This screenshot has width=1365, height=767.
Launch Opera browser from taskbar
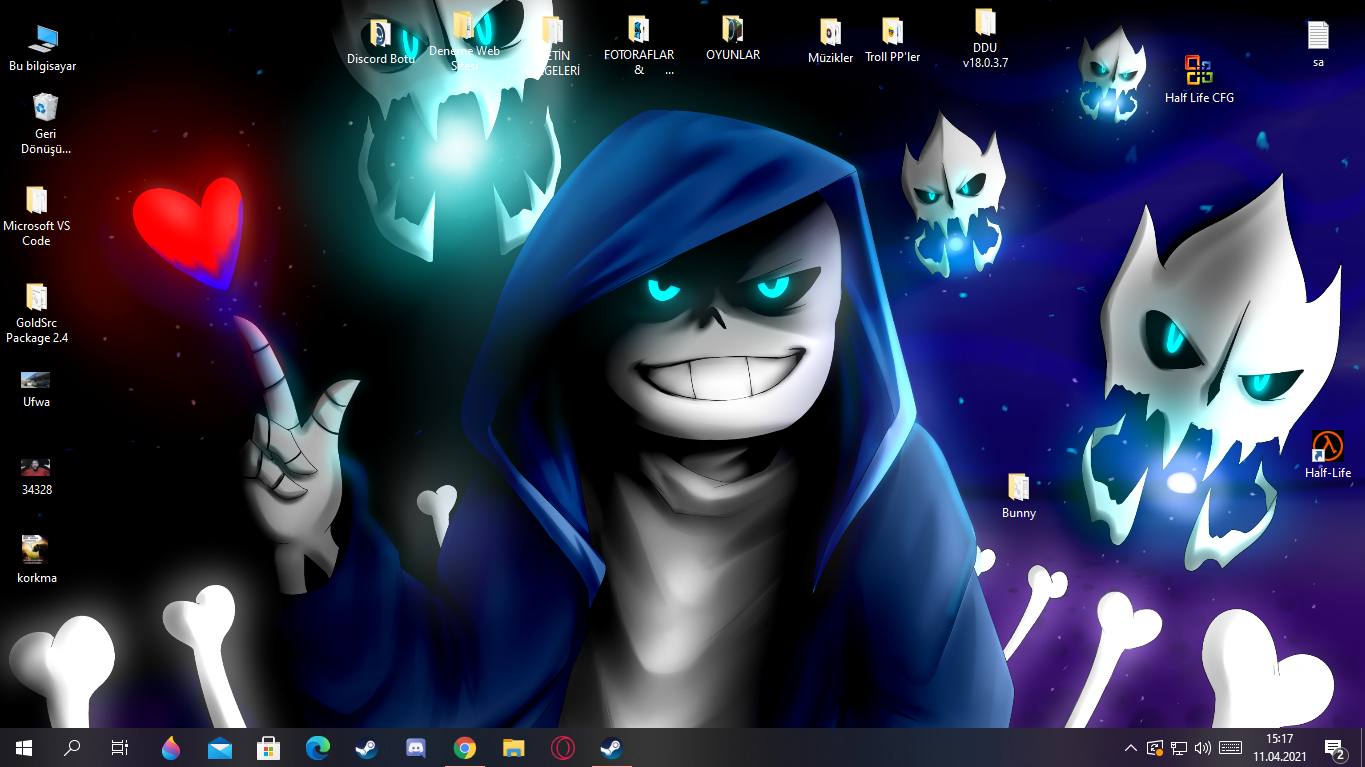click(x=562, y=747)
